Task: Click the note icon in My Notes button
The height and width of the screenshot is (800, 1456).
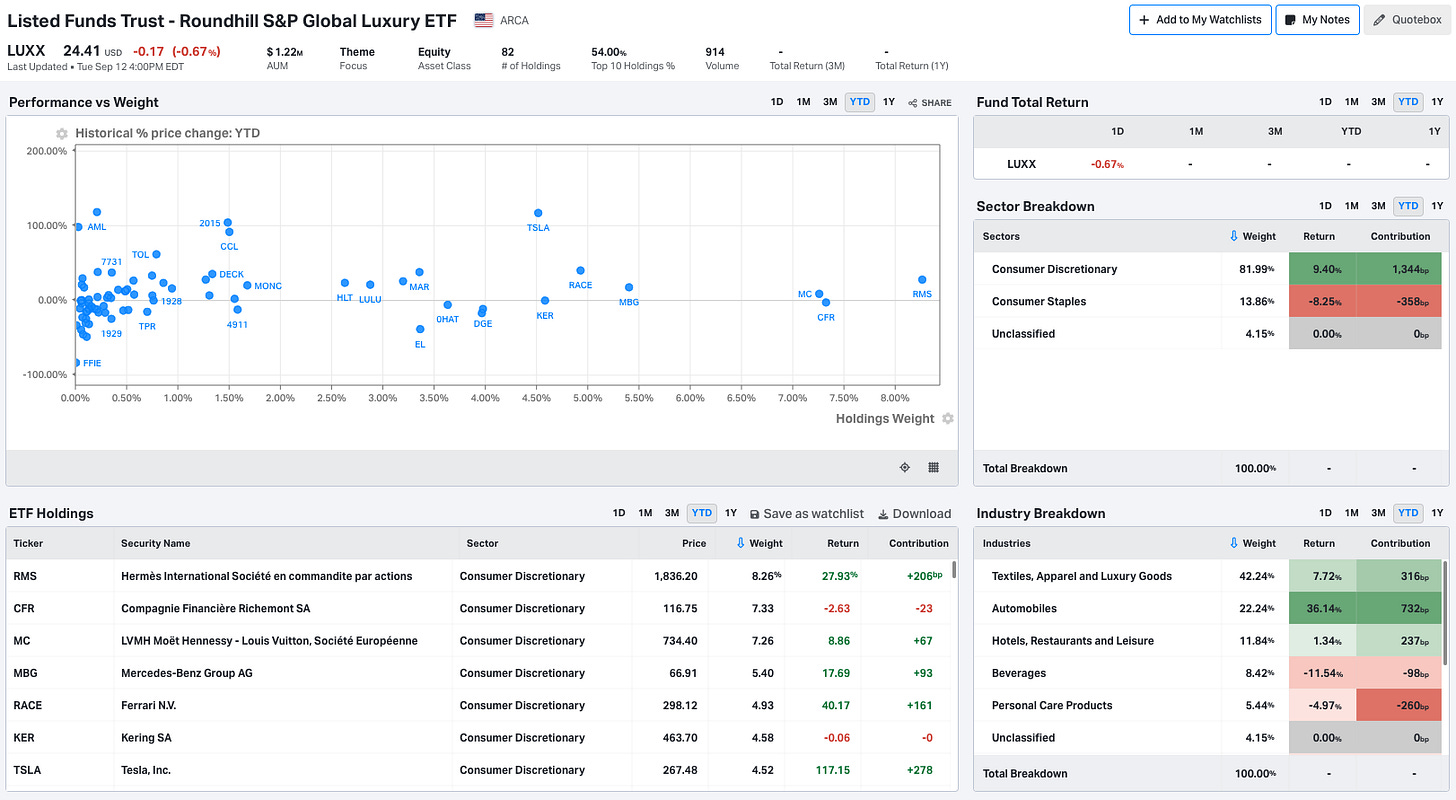Action: tap(1291, 20)
